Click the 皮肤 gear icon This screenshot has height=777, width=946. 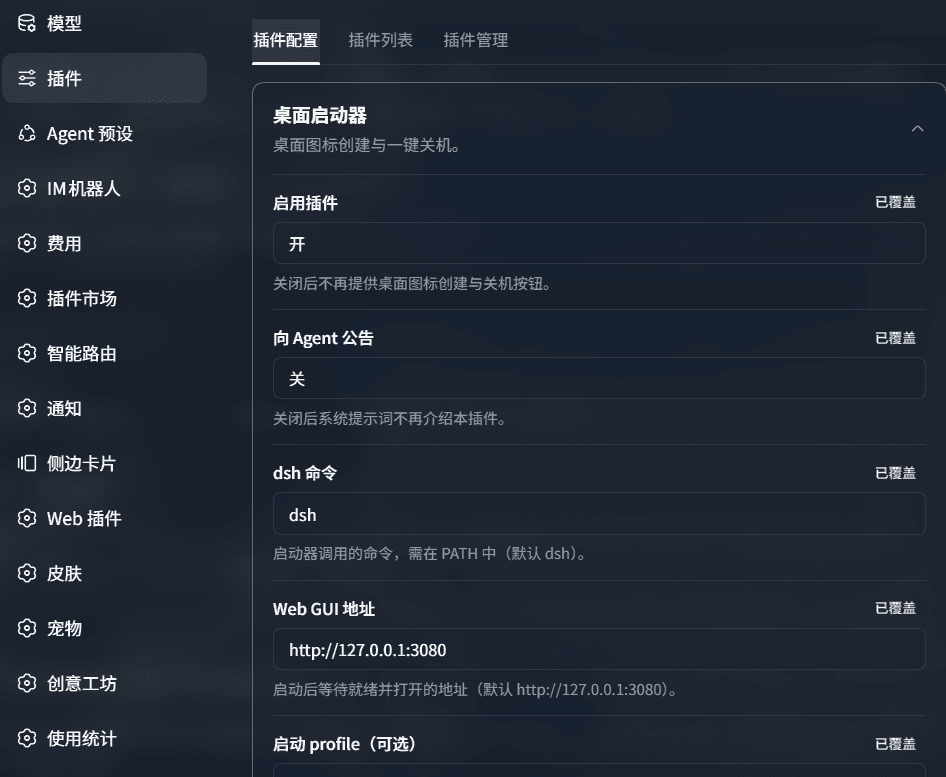click(27, 573)
